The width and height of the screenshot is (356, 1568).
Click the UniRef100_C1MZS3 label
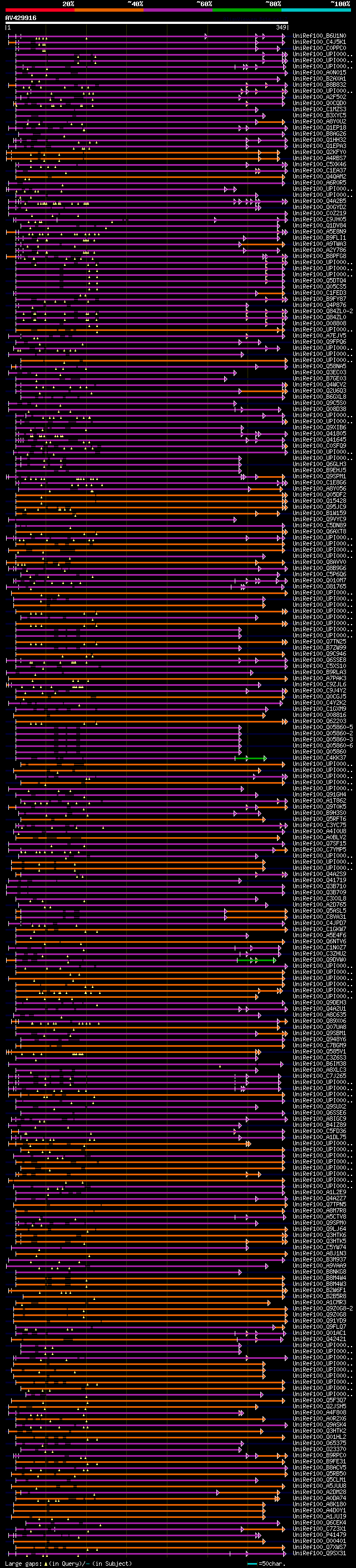point(319,109)
